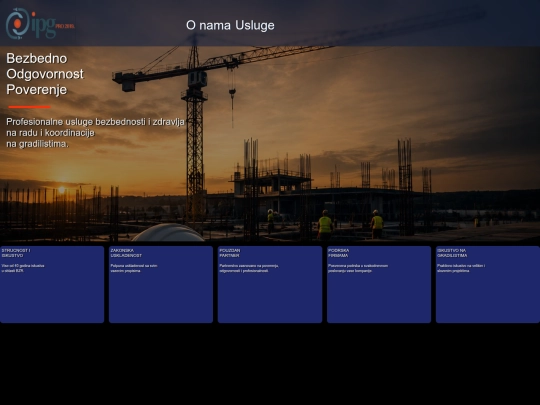Click the 'Bezbedno' heading line
This screenshot has width=540, height=405.
point(37,58)
